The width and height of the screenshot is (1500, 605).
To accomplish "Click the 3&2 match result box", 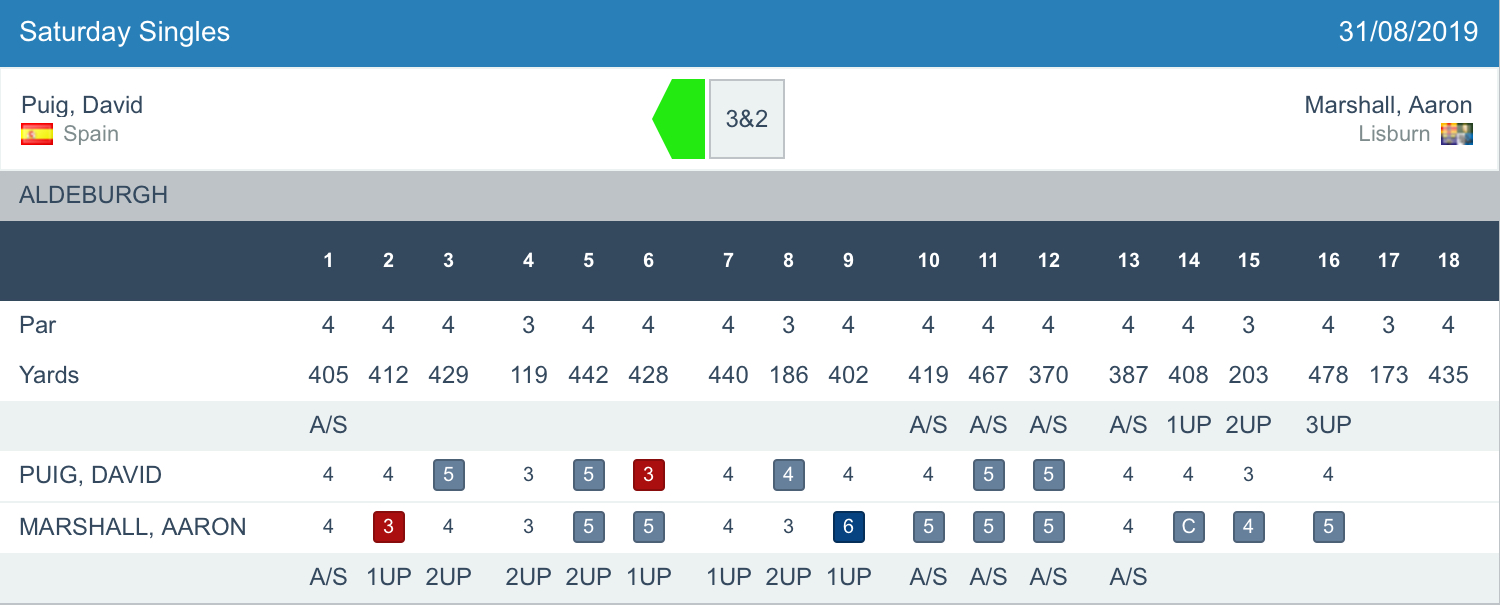I will [x=746, y=119].
